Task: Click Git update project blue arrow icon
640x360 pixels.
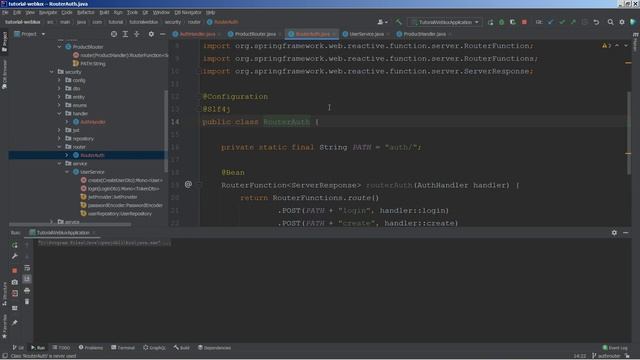Action: click(x=551, y=22)
